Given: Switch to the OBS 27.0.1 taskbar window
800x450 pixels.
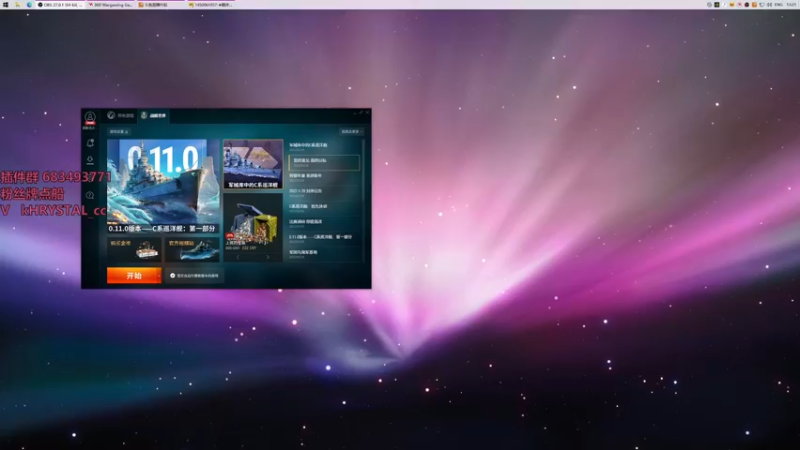Looking at the screenshot, I should [60, 5].
